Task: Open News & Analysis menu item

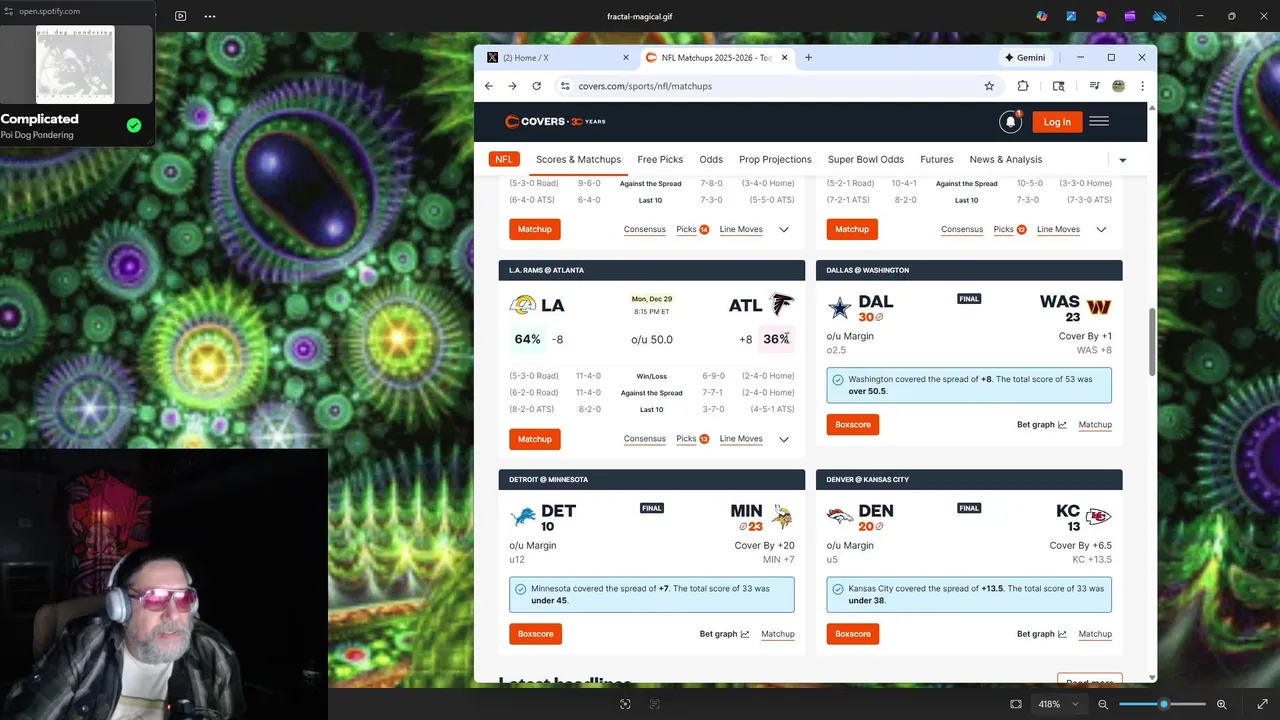Action: click(1005, 159)
